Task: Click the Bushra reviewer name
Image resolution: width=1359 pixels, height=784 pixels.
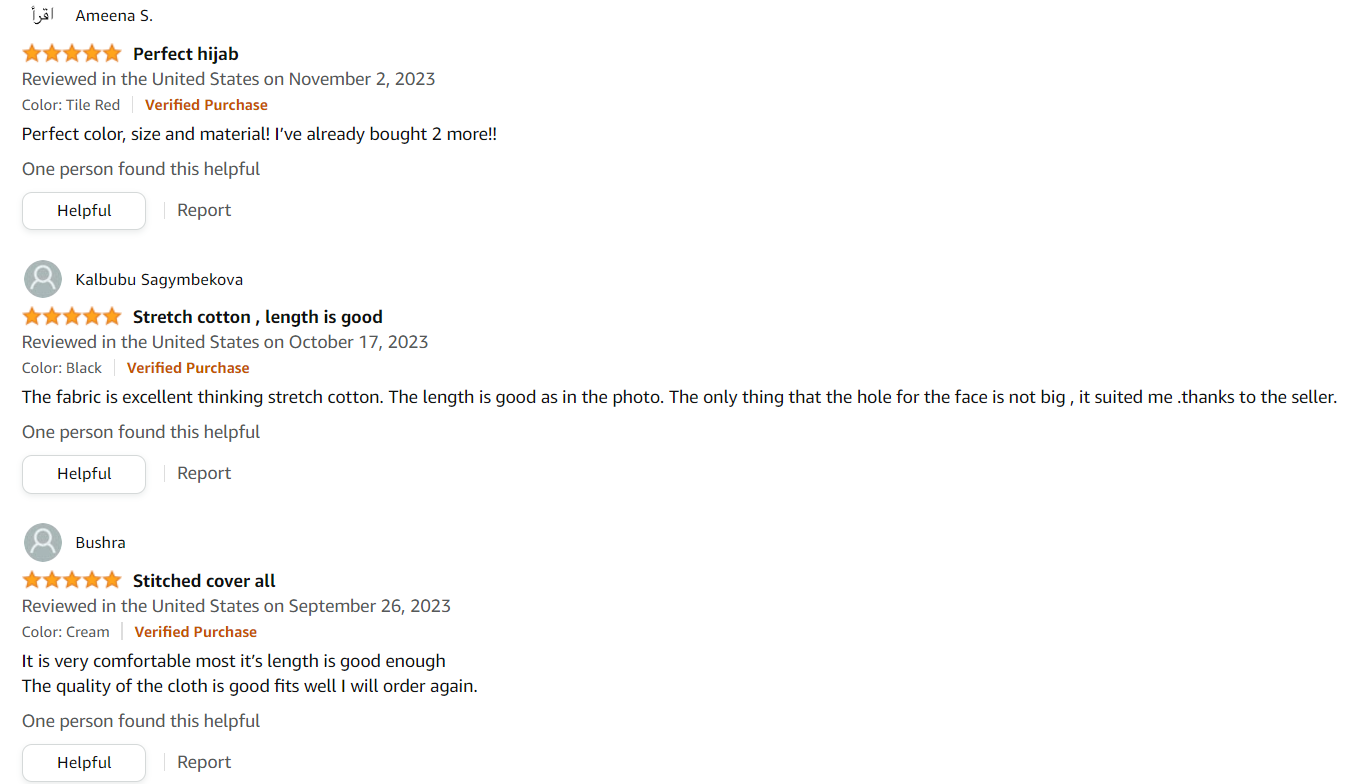Action: [x=101, y=543]
